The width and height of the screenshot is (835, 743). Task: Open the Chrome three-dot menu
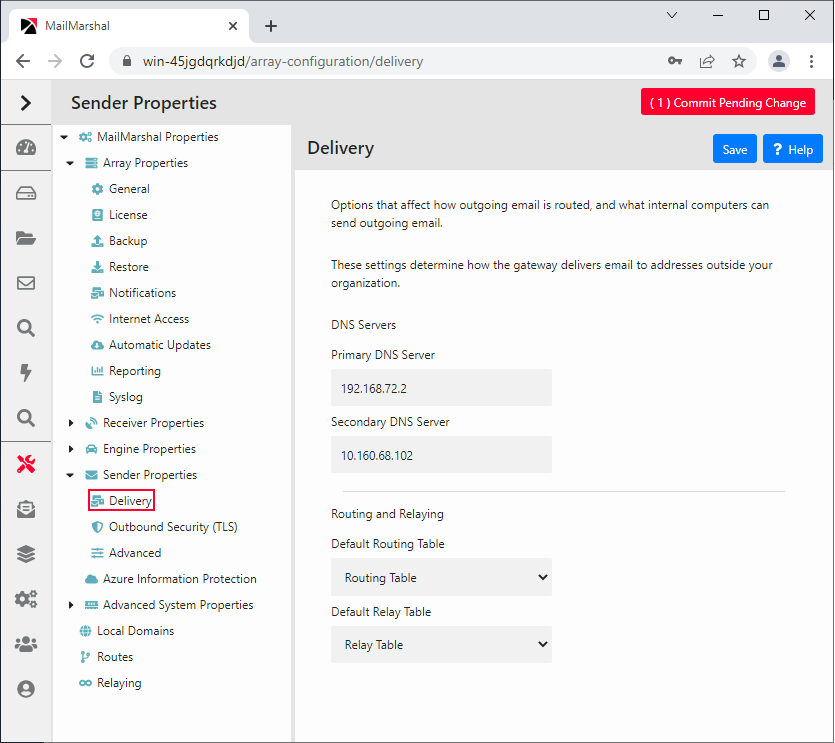pos(812,61)
